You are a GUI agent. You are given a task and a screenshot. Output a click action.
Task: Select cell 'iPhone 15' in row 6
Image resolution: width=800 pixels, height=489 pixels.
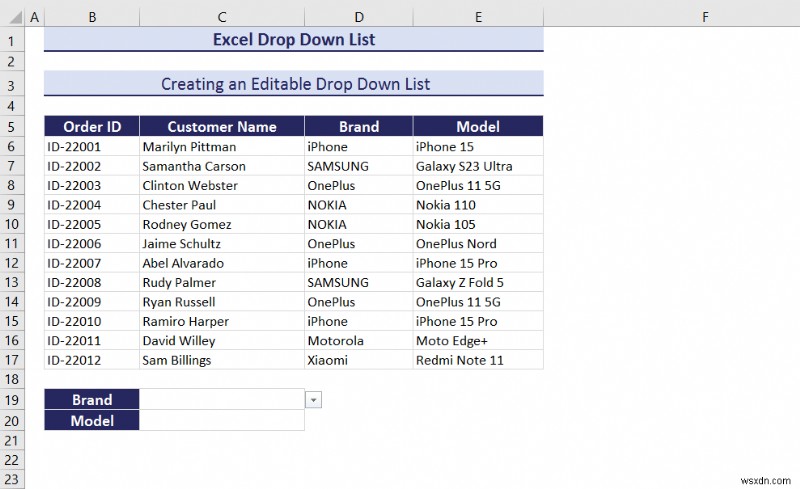click(478, 146)
